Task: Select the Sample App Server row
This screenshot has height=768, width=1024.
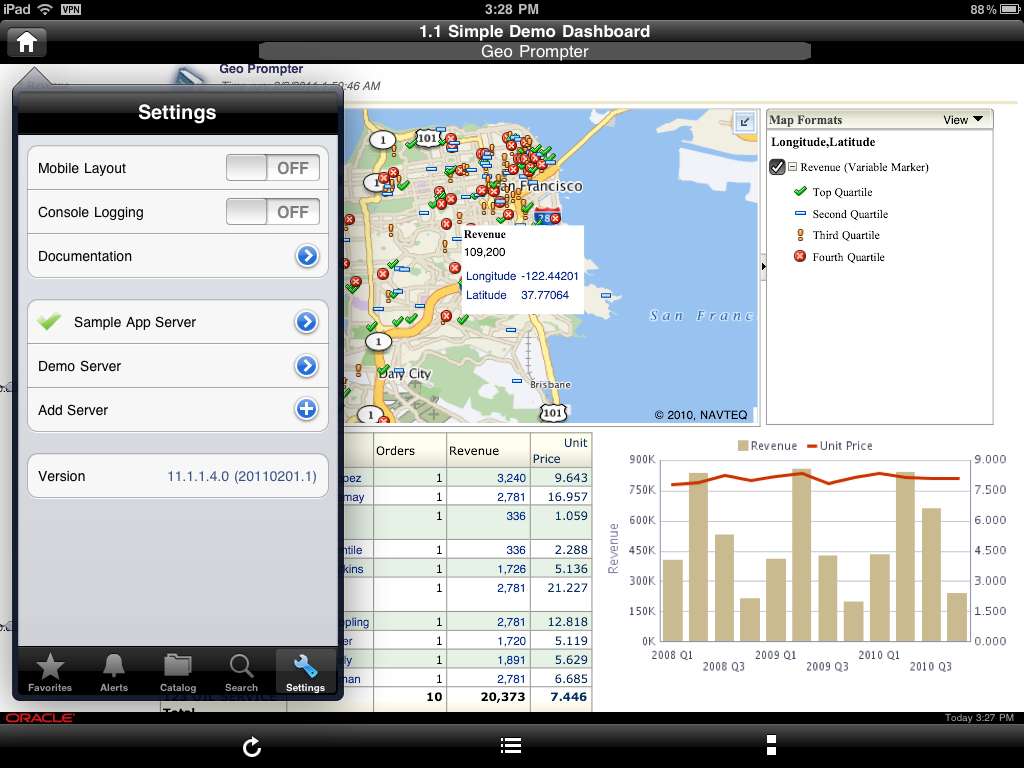Action: pos(178,322)
